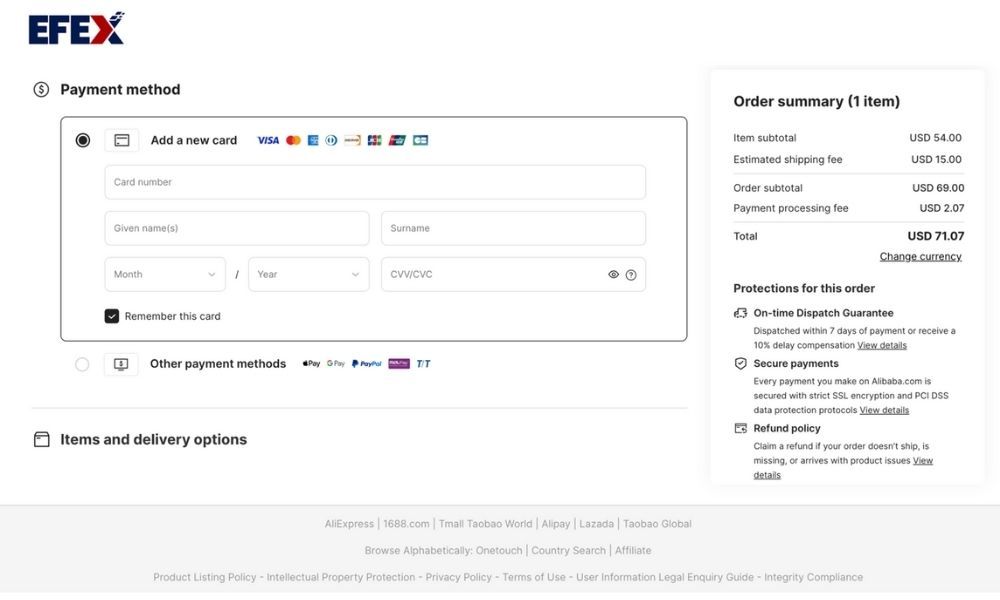The height and width of the screenshot is (600, 1000).
Task: Click the JCB card logo
Action: click(374, 140)
